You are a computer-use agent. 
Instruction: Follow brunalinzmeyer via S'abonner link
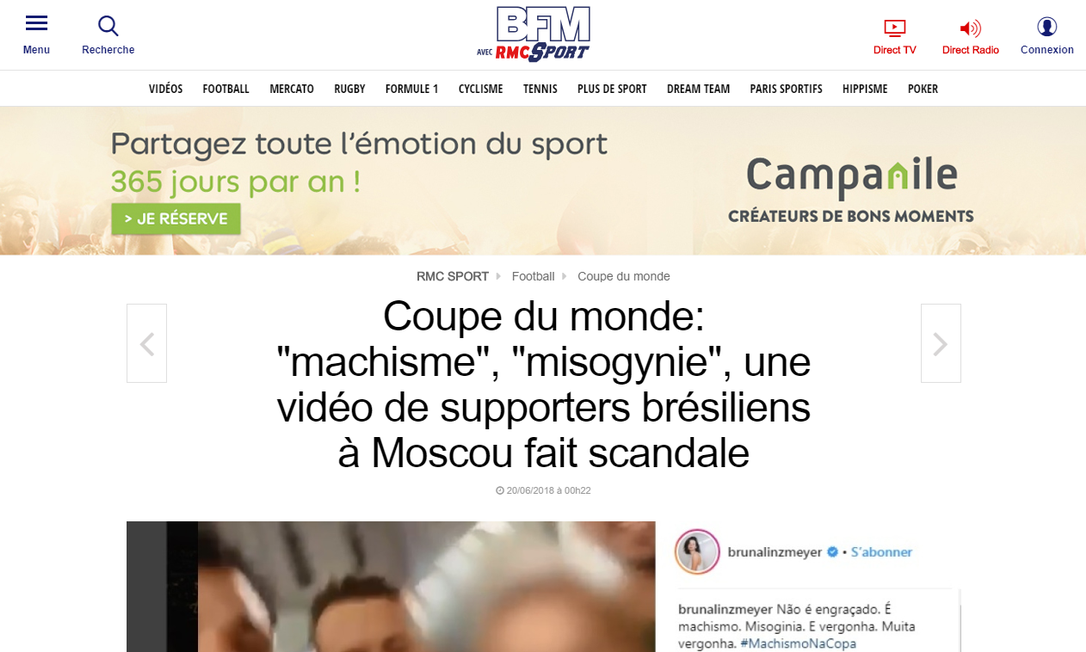pyautogui.click(x=881, y=552)
